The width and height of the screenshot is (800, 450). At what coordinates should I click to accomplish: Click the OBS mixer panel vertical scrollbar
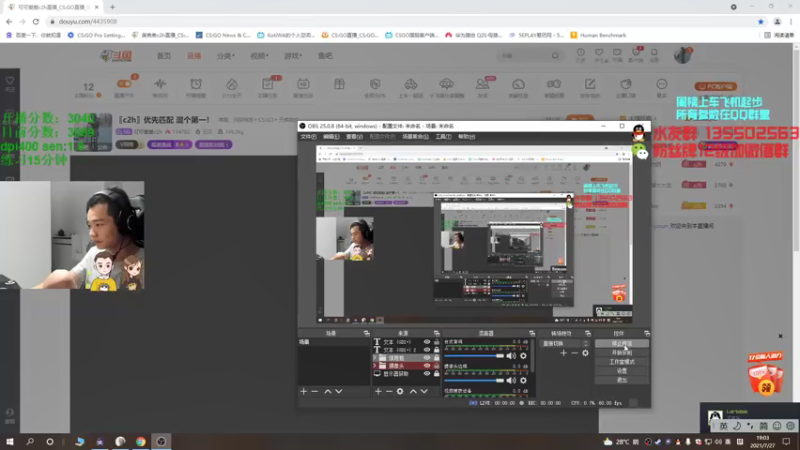coord(533,357)
